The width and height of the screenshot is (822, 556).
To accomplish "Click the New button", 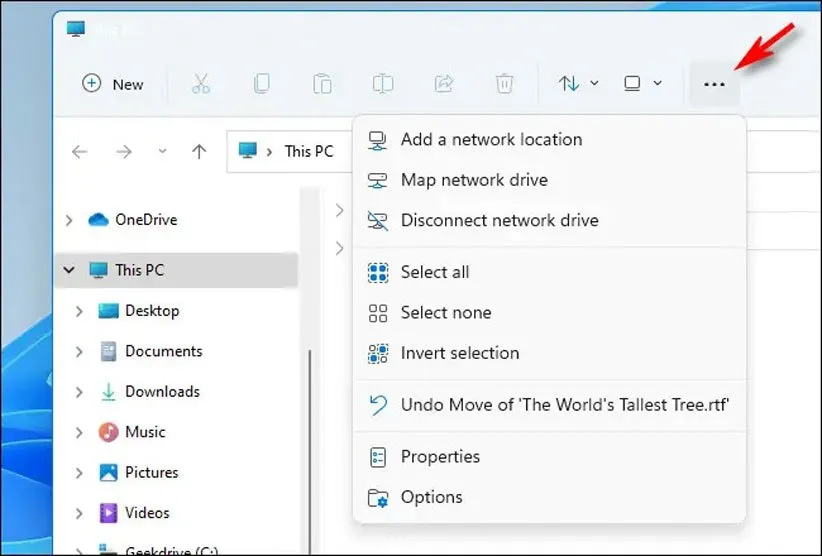I will [x=113, y=84].
